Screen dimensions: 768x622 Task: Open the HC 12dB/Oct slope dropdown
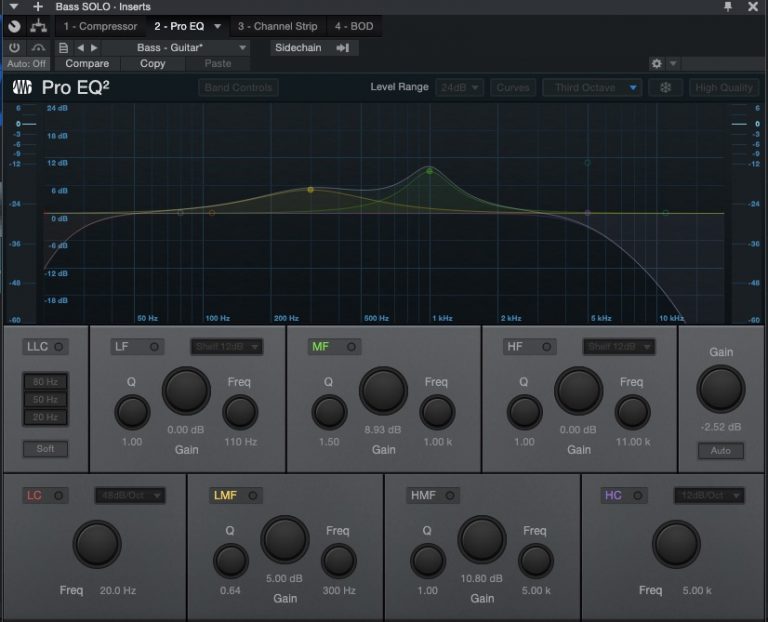point(709,495)
